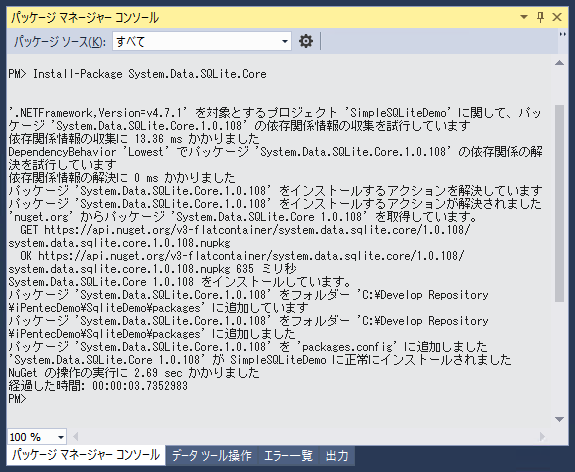This screenshot has height=472, width=575.
Task: Switch to データ ツール操作 tab
Action: (212, 455)
